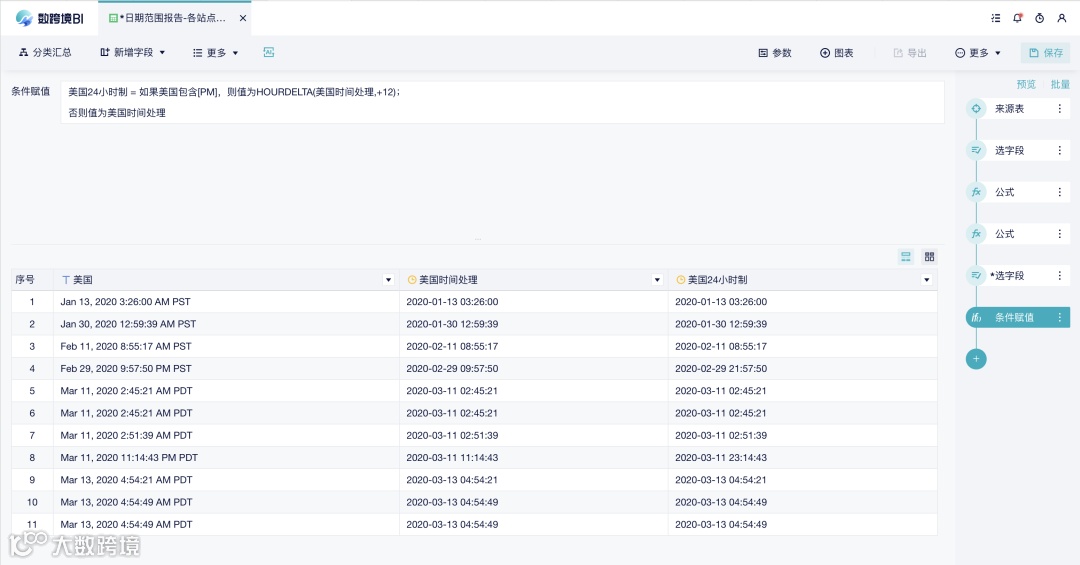Click the panel resize handle dots
Viewport: 1080px width, 565px height.
coord(478,239)
